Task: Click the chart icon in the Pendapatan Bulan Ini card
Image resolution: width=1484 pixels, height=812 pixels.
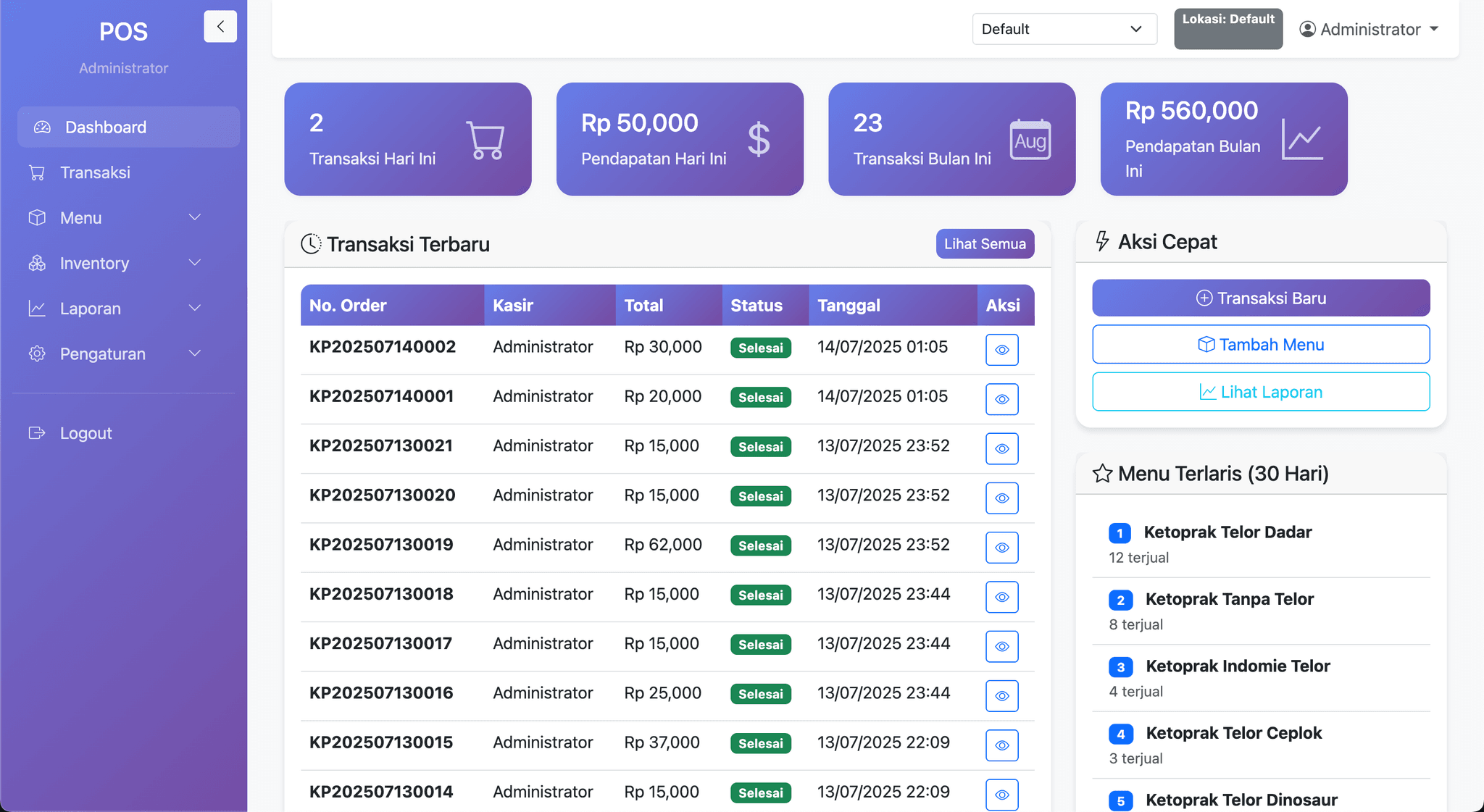Action: [1302, 139]
